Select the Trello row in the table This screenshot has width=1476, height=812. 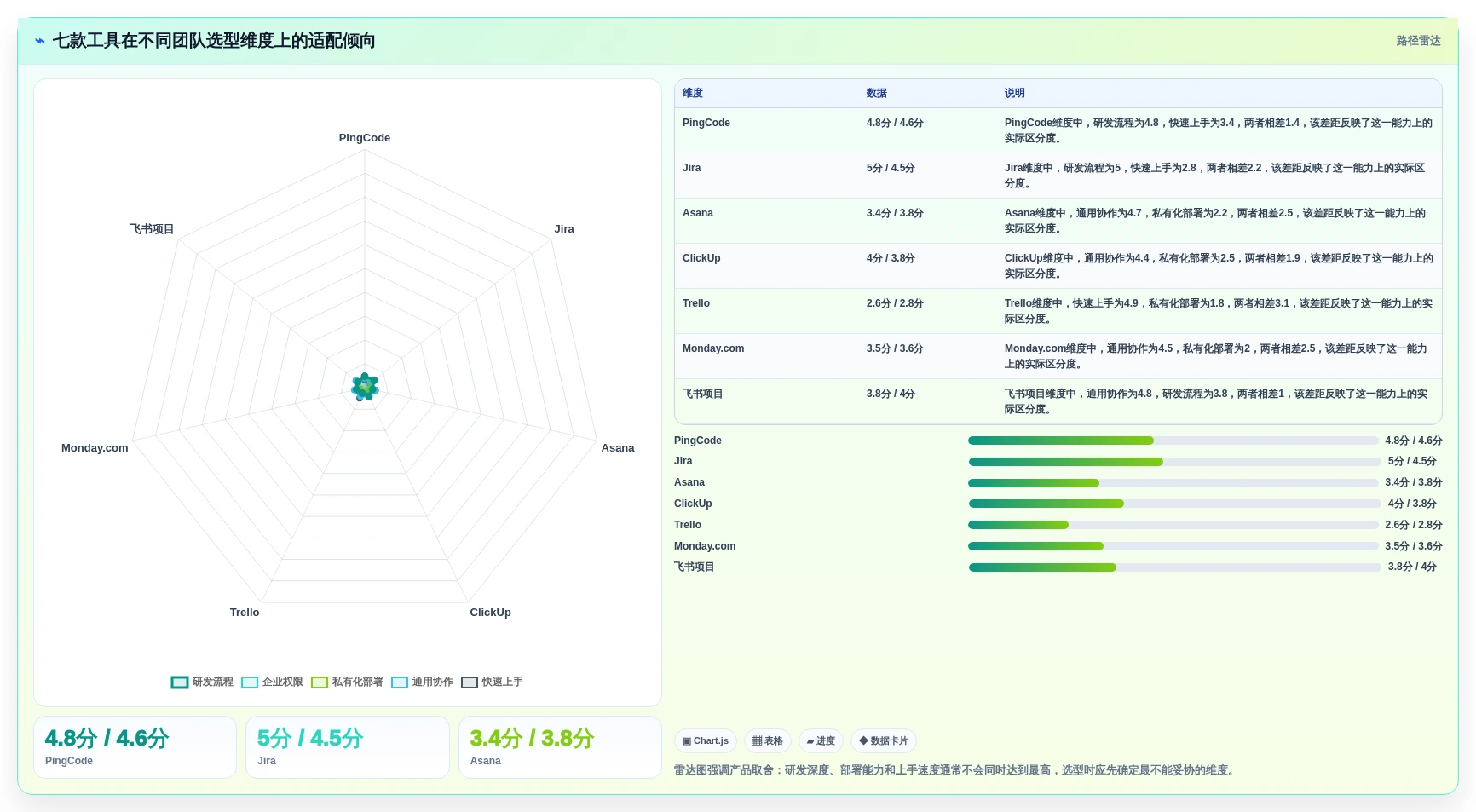1058,311
